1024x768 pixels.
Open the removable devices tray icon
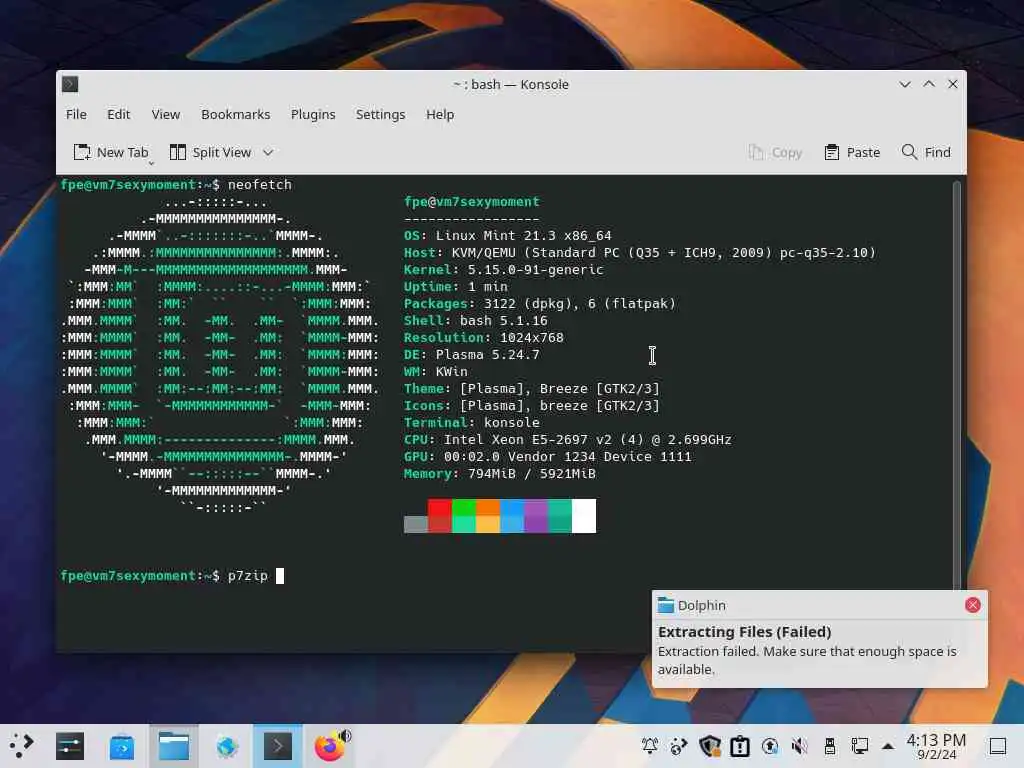829,746
